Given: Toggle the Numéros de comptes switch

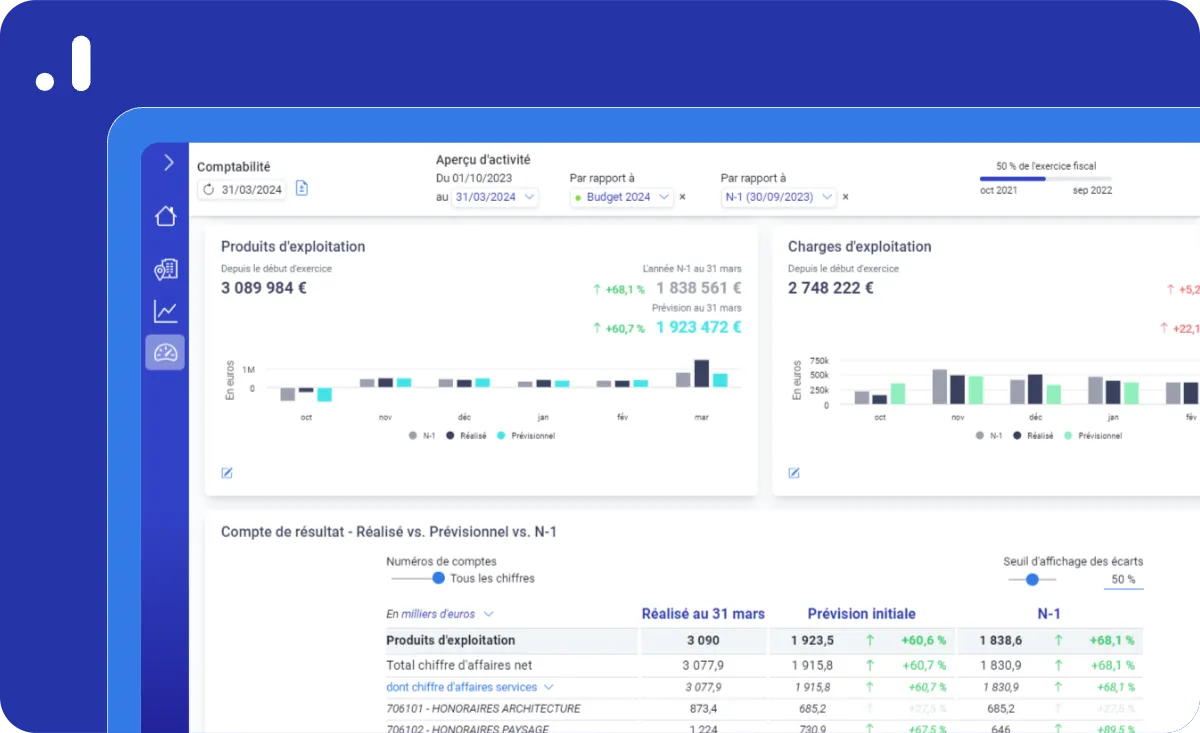Looking at the screenshot, I should point(419,578).
